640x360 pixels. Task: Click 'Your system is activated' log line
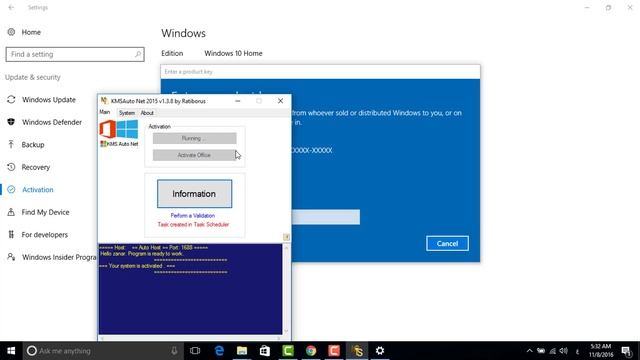[x=137, y=266]
